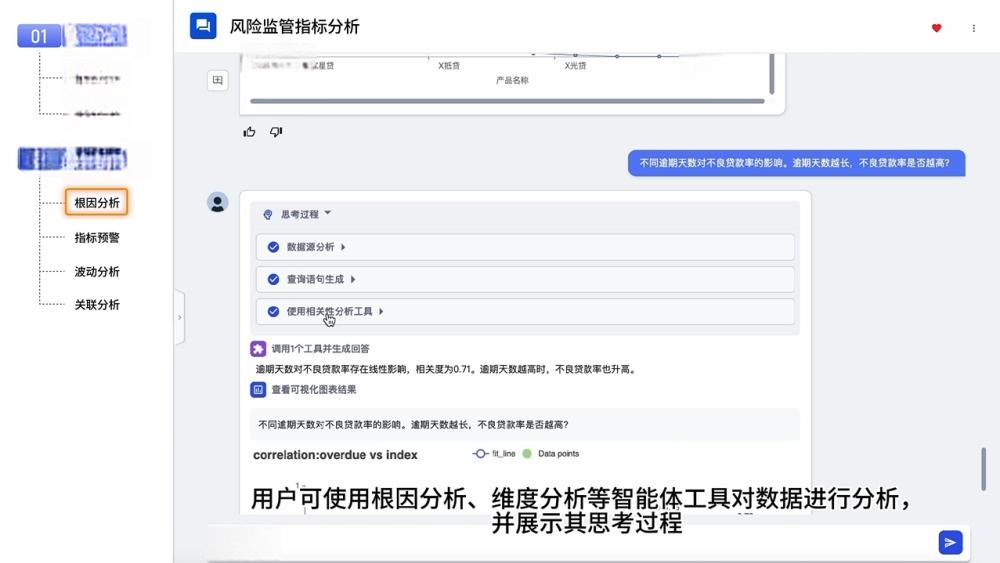Click the answer text mentioning 相关度为0.71

pyautogui.click(x=446, y=369)
